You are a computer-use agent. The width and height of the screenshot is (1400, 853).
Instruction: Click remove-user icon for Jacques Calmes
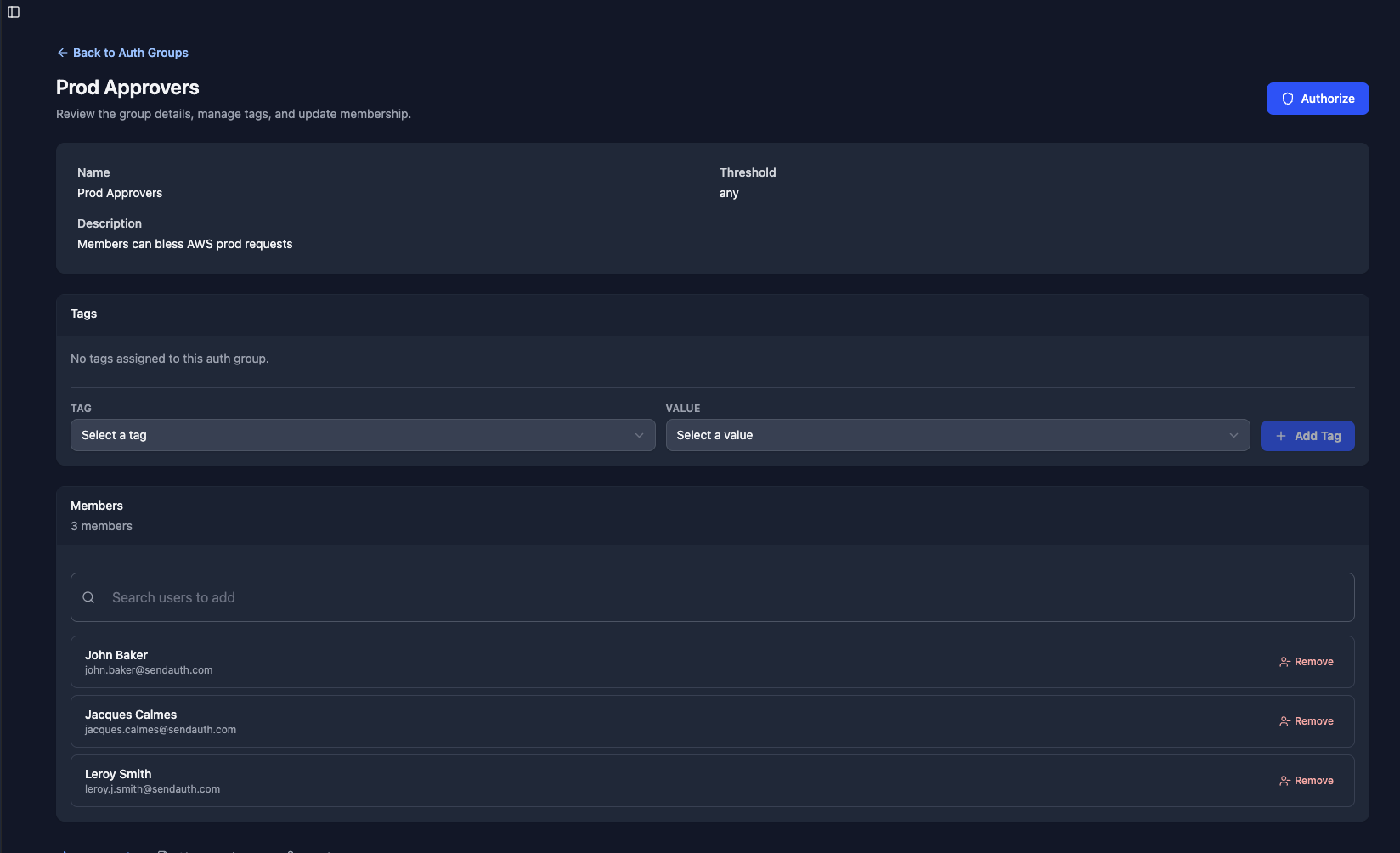pos(1284,721)
